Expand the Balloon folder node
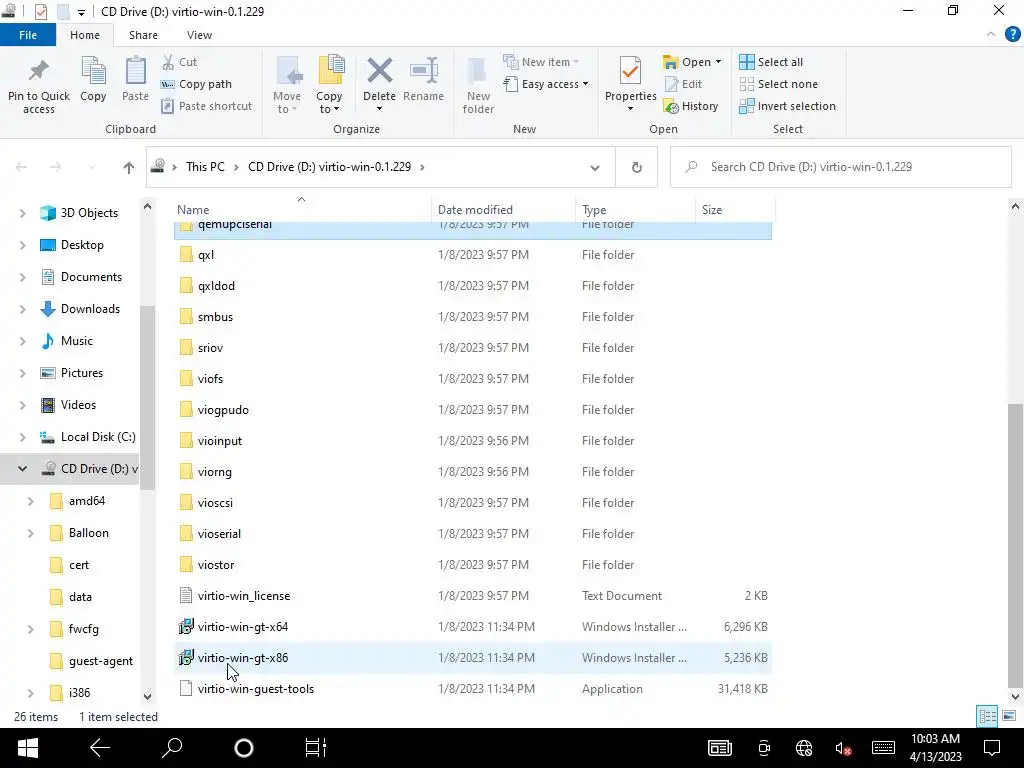Viewport: 1024px width, 768px height. [x=30, y=533]
